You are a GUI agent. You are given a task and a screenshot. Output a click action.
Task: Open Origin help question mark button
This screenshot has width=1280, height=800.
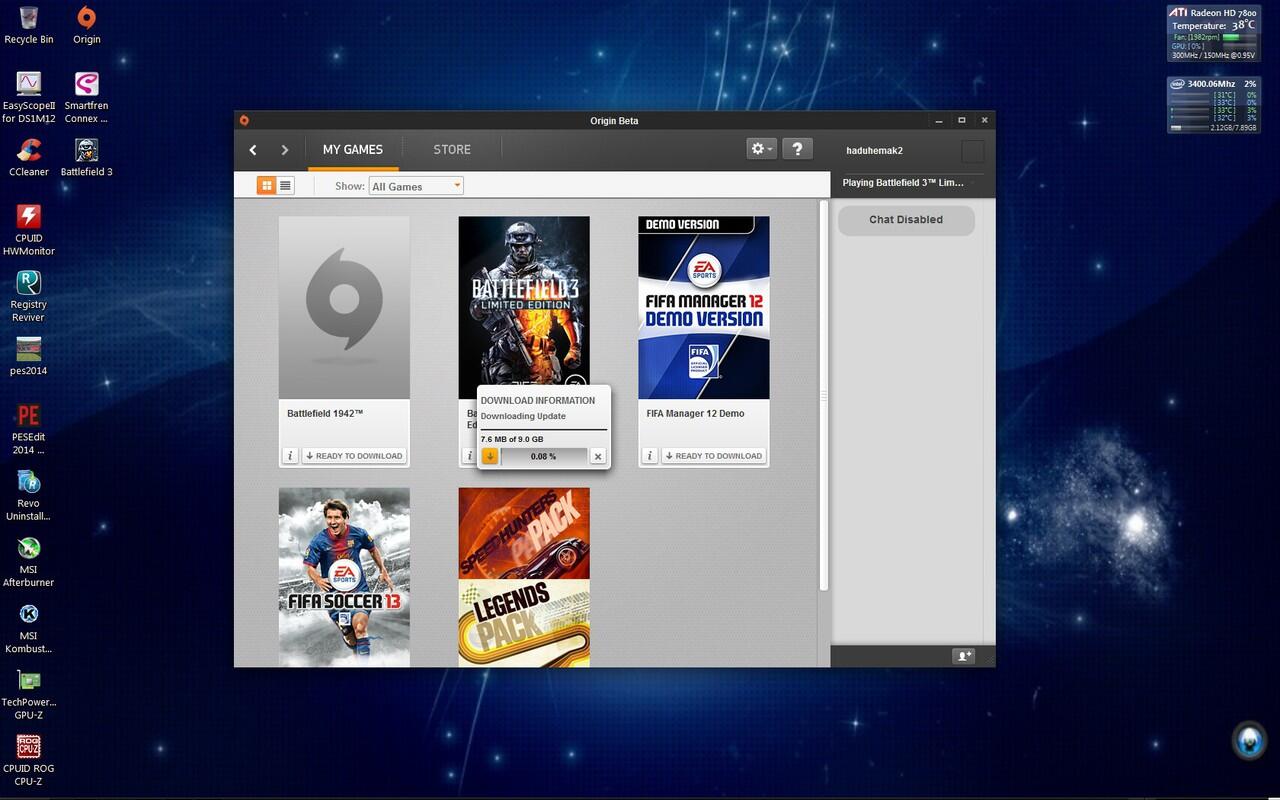(x=797, y=149)
